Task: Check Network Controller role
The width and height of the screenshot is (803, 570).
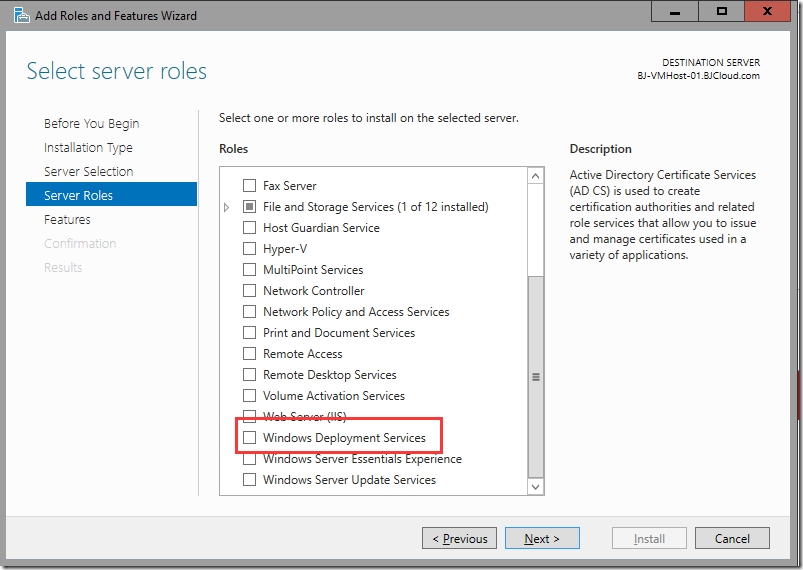Action: point(249,290)
